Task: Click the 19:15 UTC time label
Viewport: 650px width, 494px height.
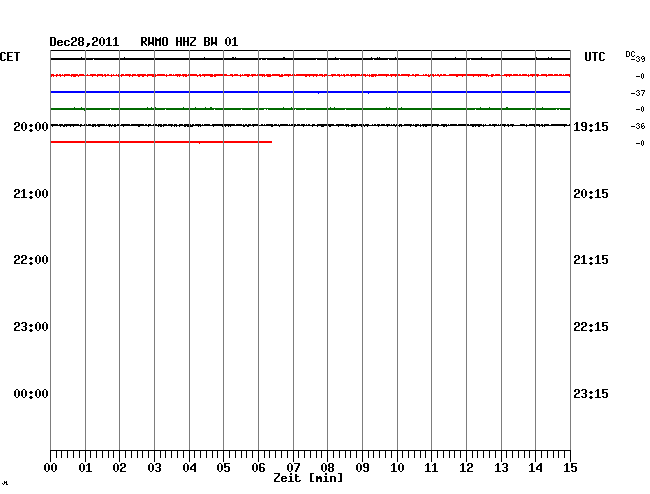Action: (591, 127)
